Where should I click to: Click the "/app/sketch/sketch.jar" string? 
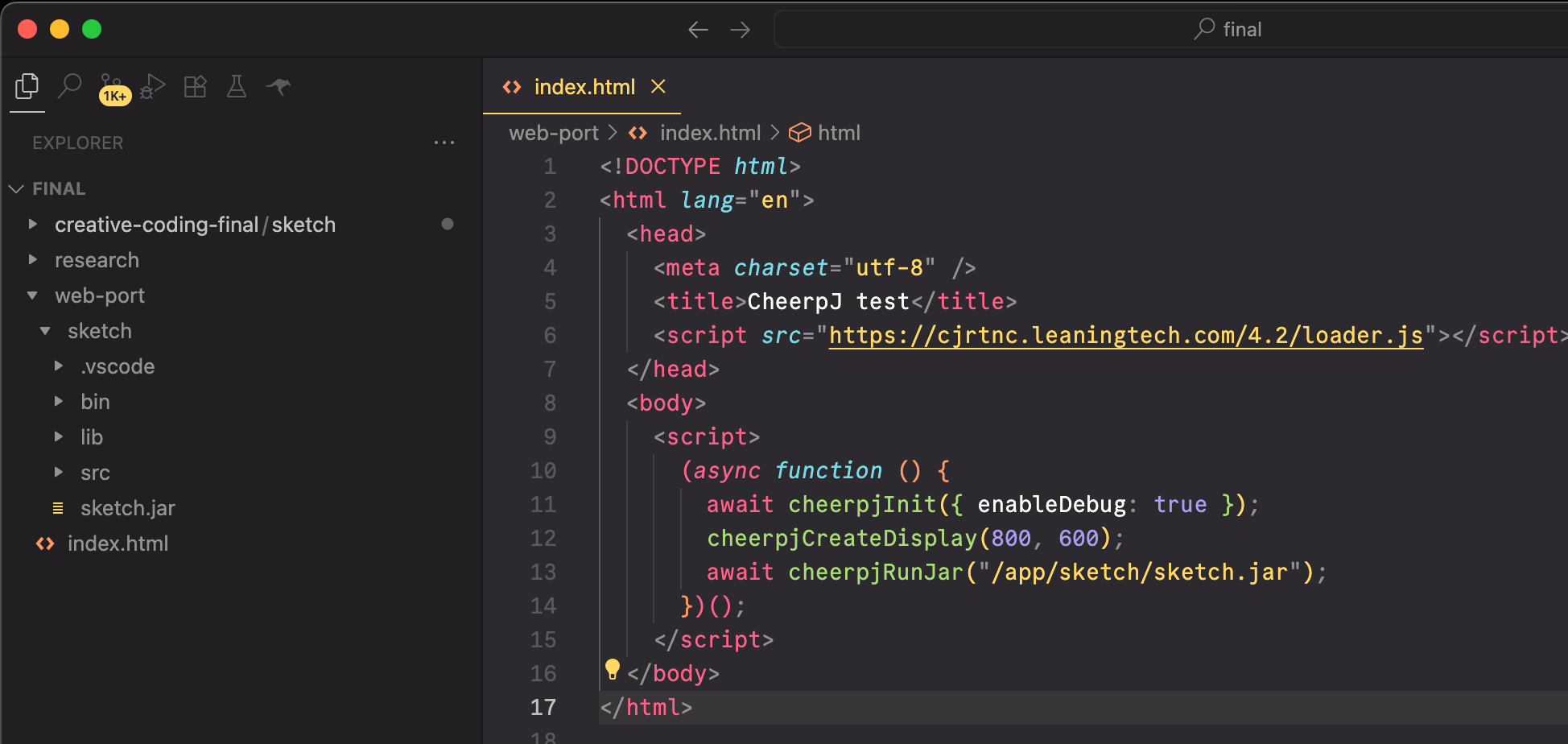tap(1141, 572)
